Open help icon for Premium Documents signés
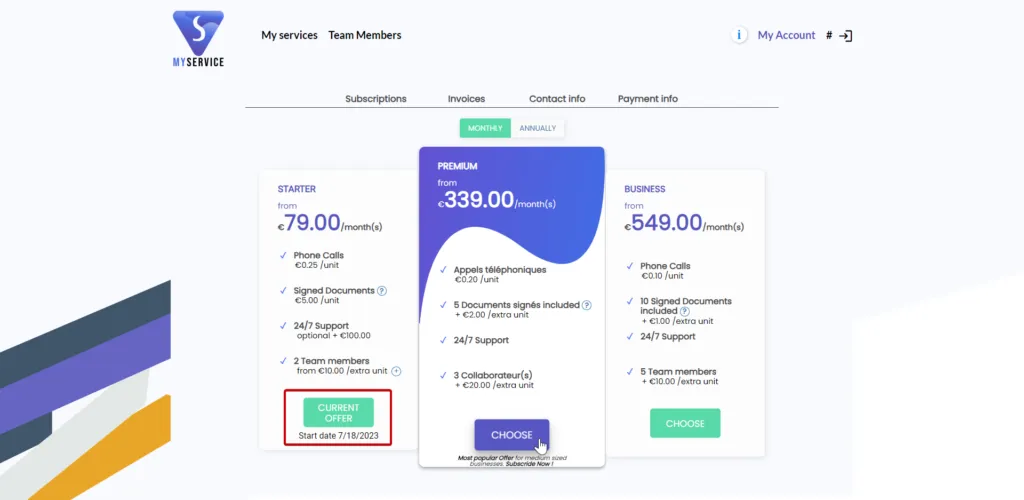 coord(586,305)
